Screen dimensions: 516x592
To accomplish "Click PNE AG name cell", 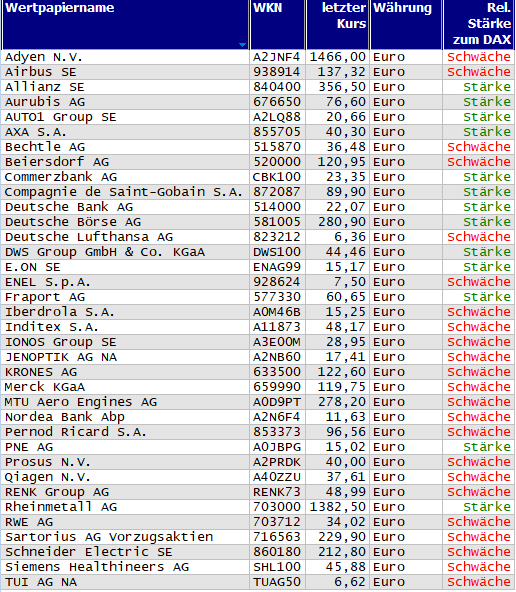I will [x=29, y=447].
